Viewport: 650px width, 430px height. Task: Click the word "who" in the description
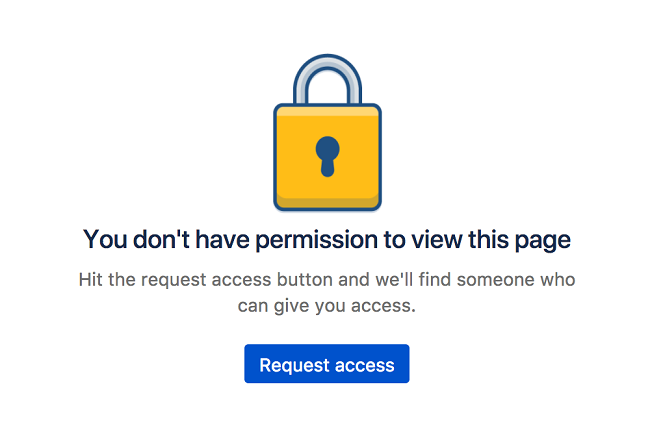click(558, 278)
